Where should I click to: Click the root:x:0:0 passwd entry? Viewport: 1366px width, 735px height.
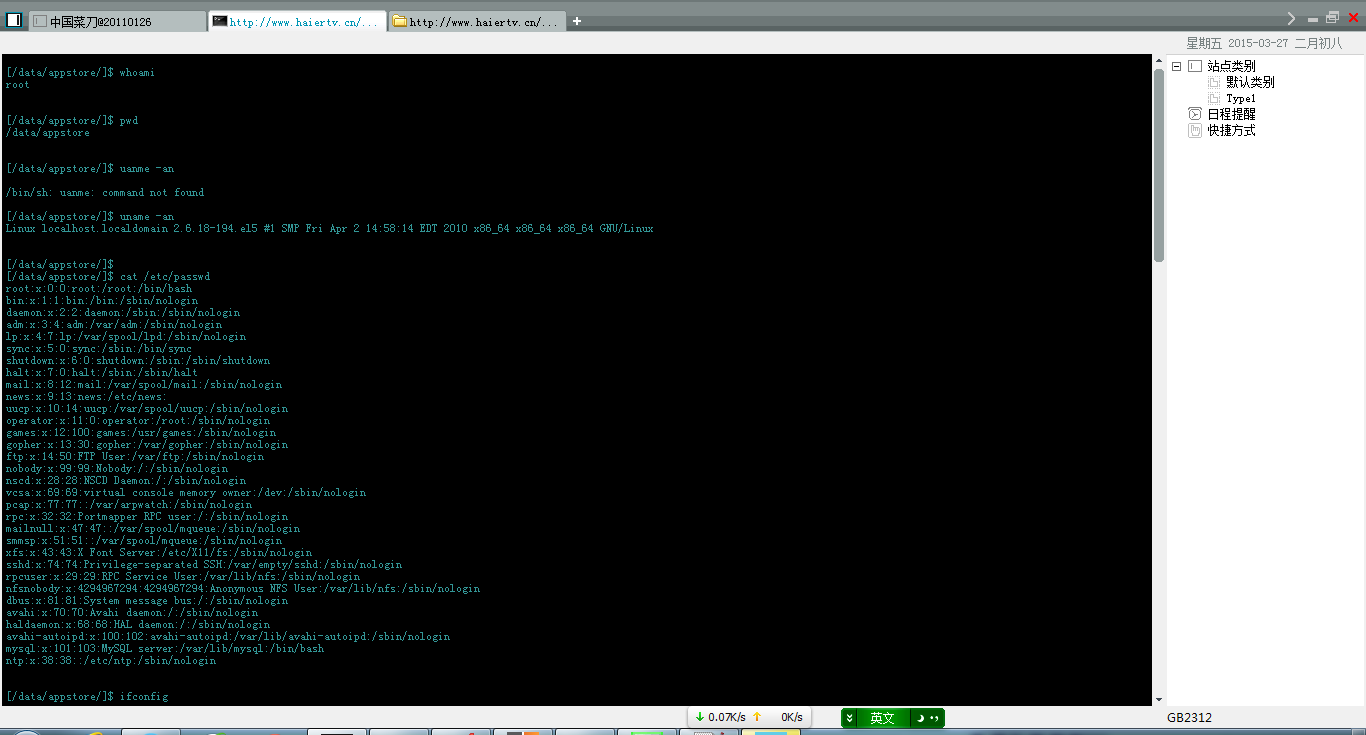coord(99,288)
